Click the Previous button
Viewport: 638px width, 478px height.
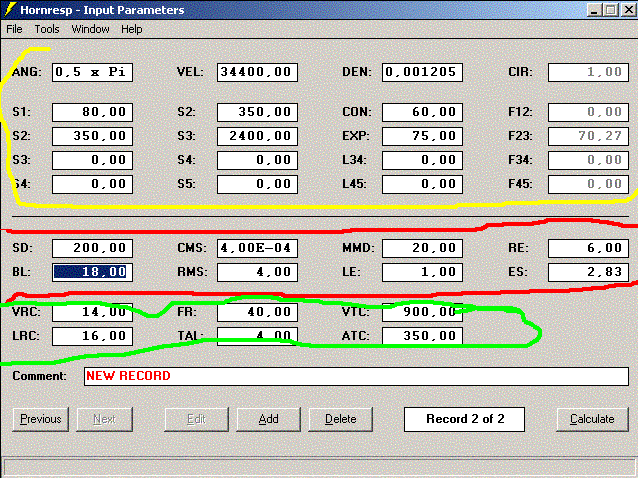41,419
